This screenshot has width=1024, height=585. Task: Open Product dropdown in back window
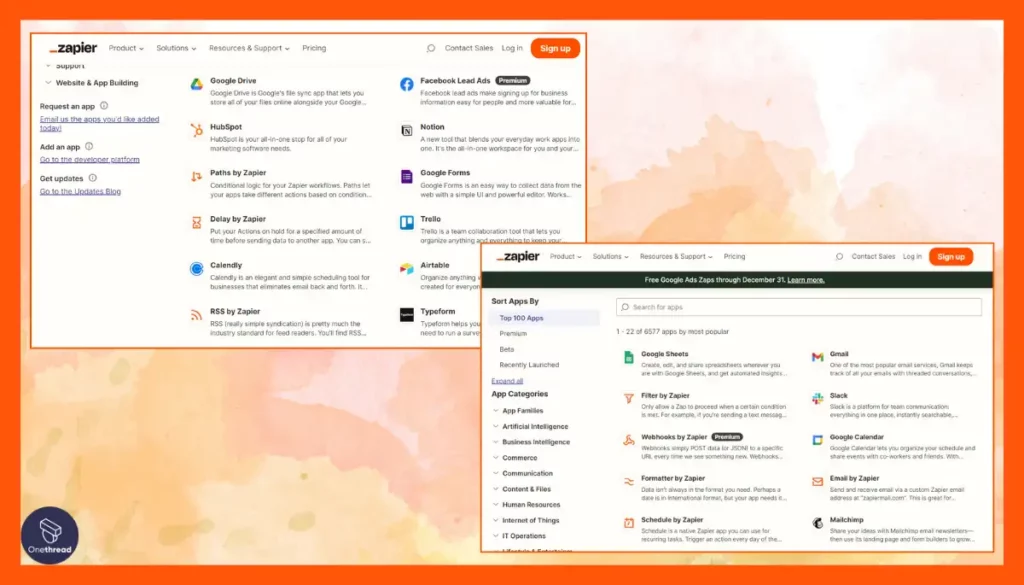[126, 48]
